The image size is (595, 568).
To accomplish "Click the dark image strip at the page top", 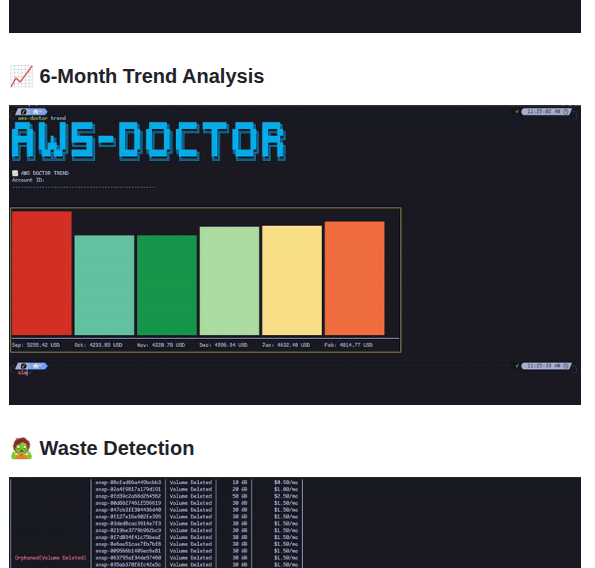I will (295, 16).
